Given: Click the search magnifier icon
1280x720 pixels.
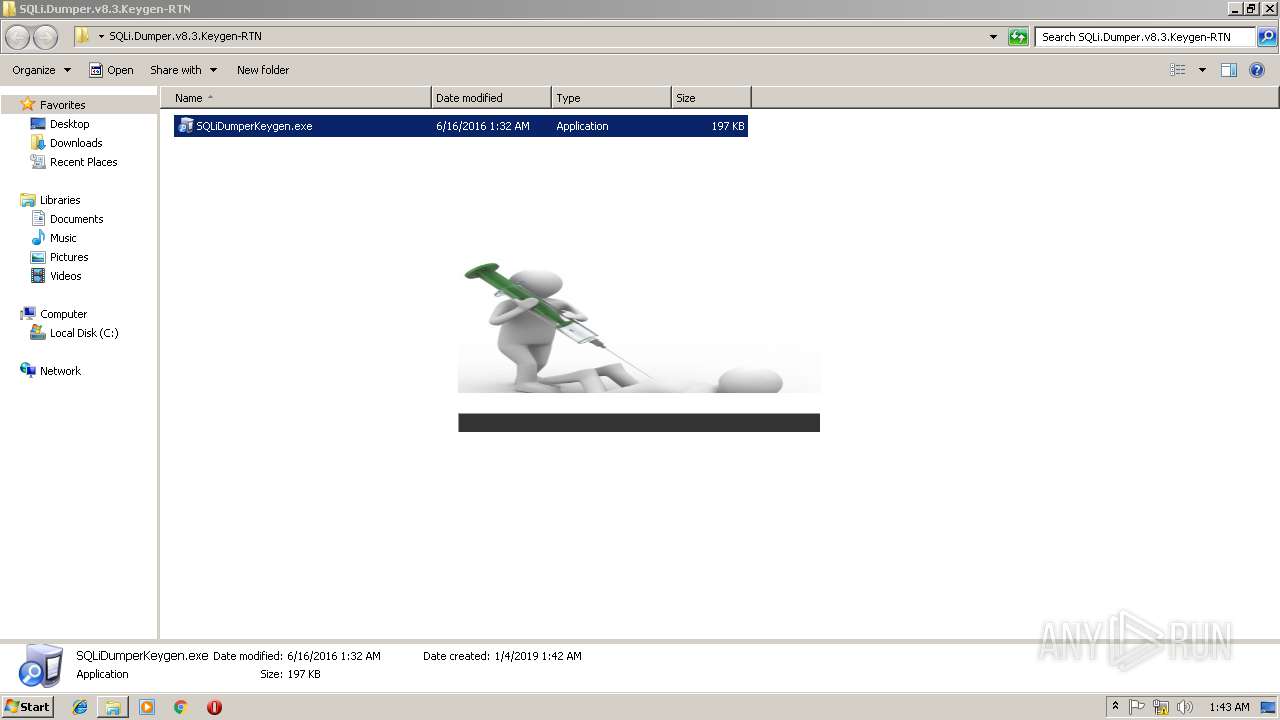Looking at the screenshot, I should click(1267, 37).
